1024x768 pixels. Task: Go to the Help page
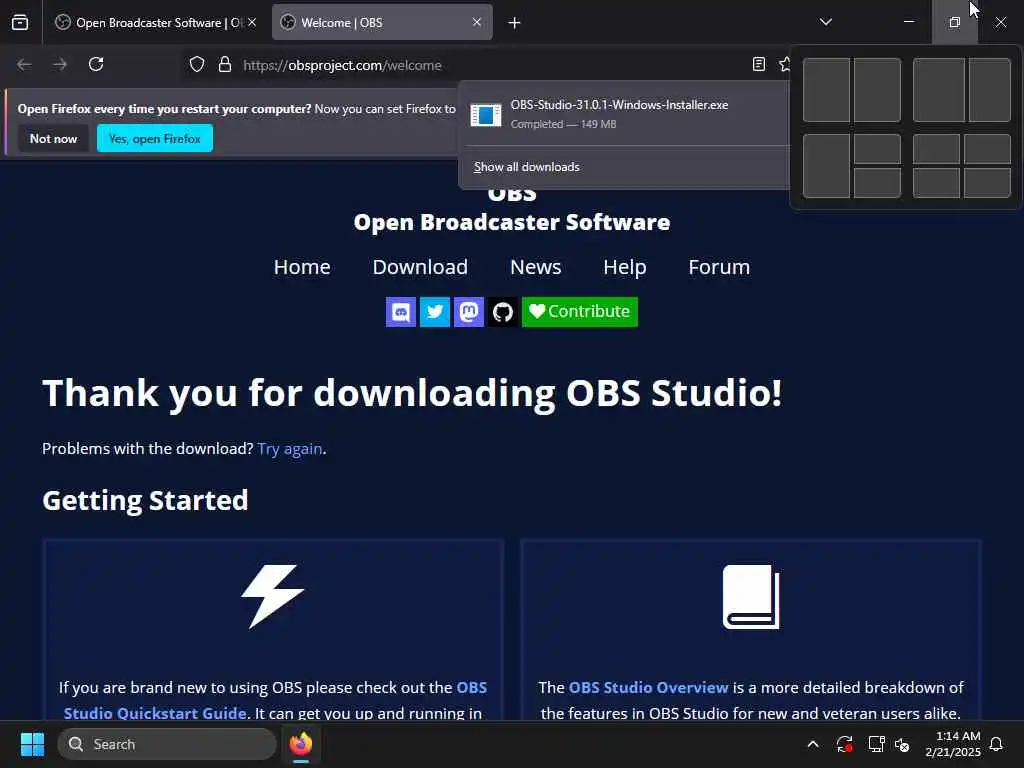coord(625,267)
